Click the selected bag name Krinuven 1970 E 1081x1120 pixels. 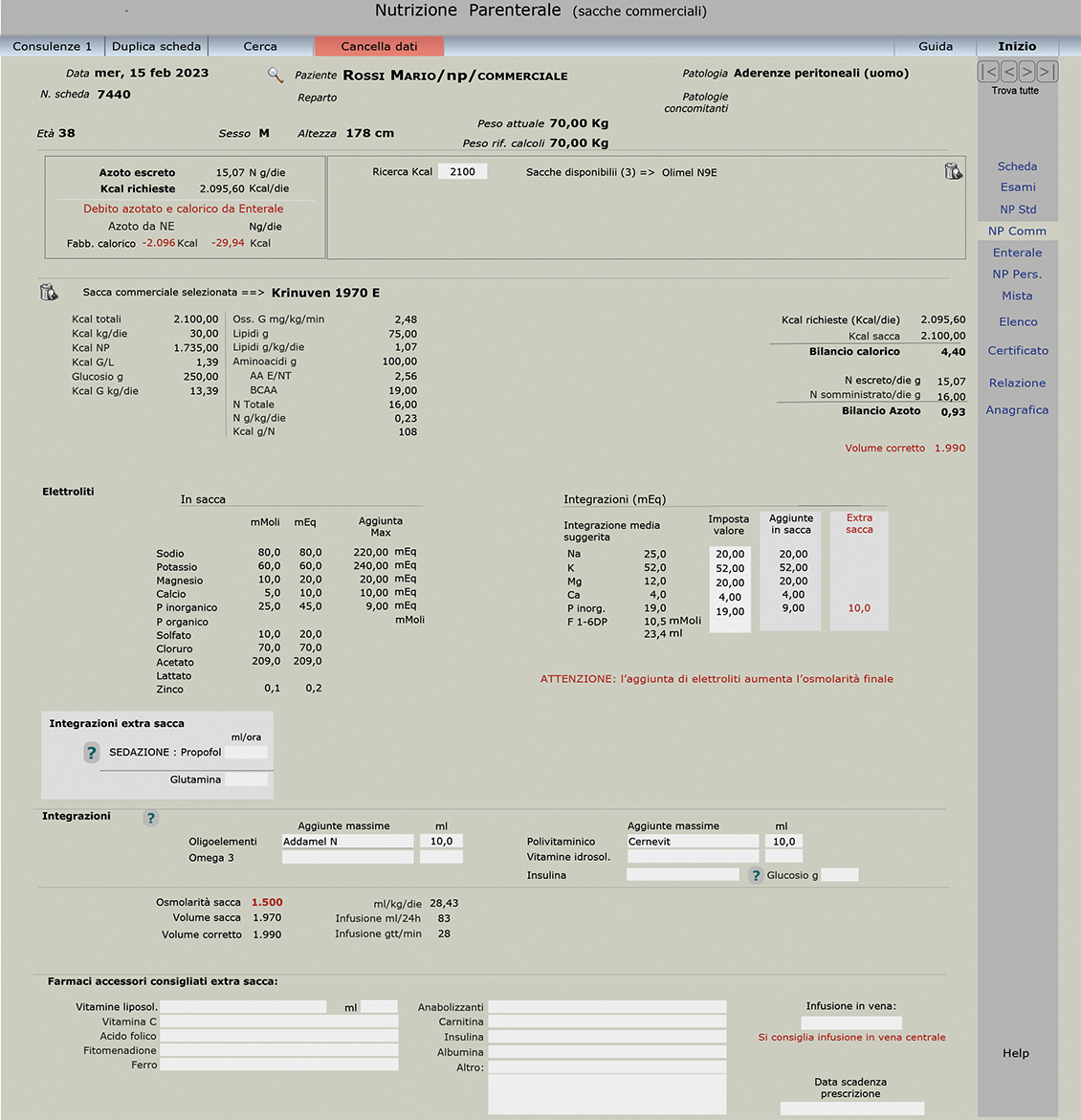click(326, 293)
